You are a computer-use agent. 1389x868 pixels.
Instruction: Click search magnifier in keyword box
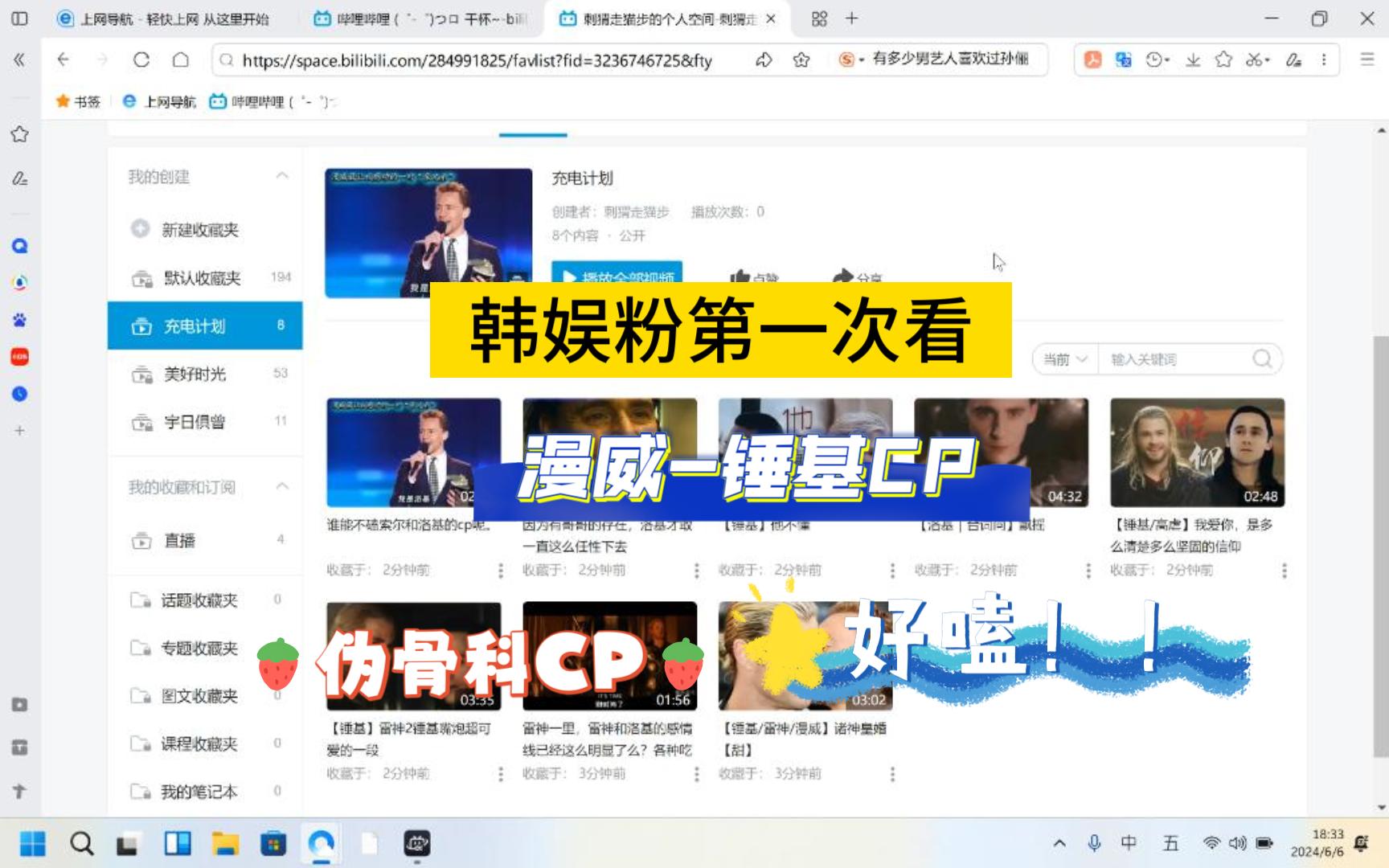(x=1262, y=359)
